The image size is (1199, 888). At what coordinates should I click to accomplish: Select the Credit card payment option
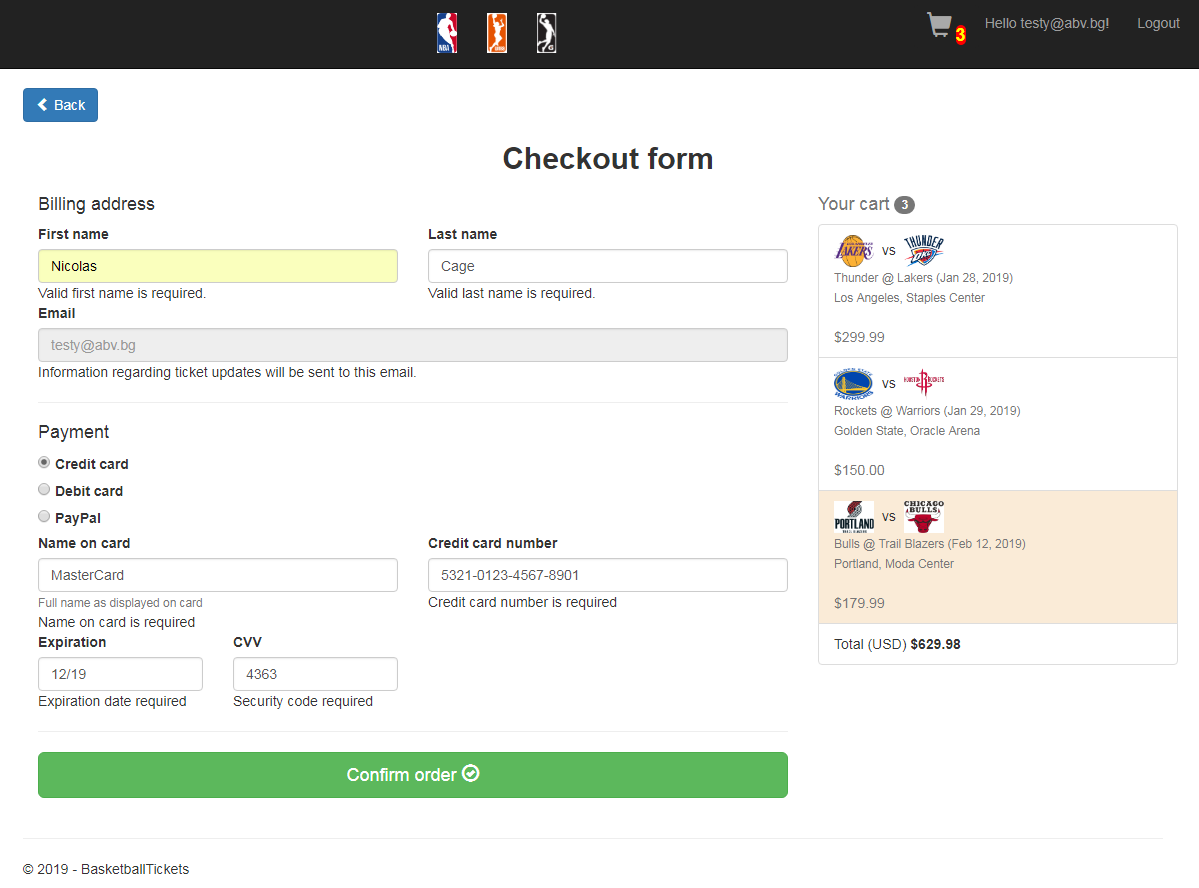pyautogui.click(x=44, y=463)
